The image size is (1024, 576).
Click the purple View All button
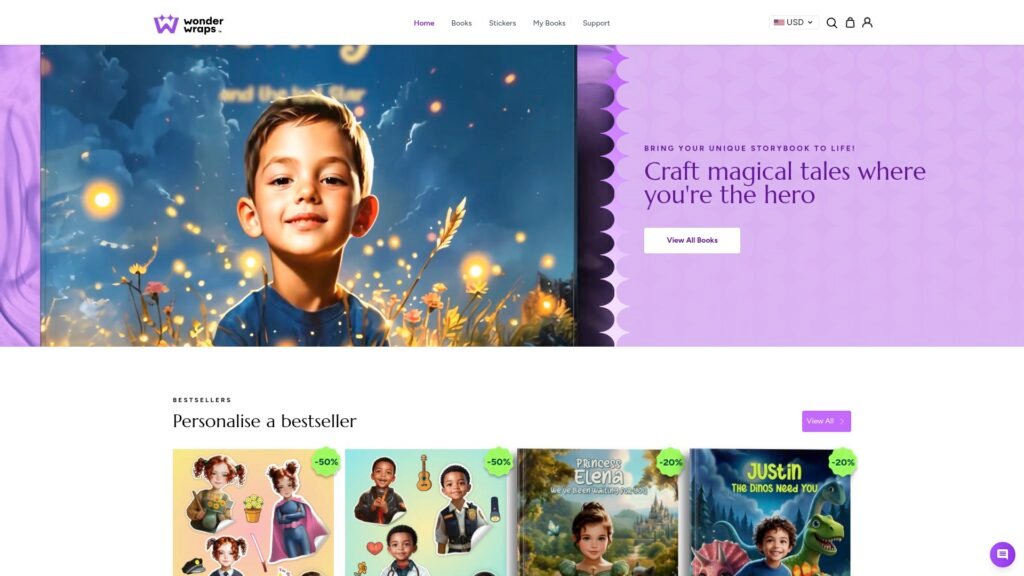coord(826,421)
